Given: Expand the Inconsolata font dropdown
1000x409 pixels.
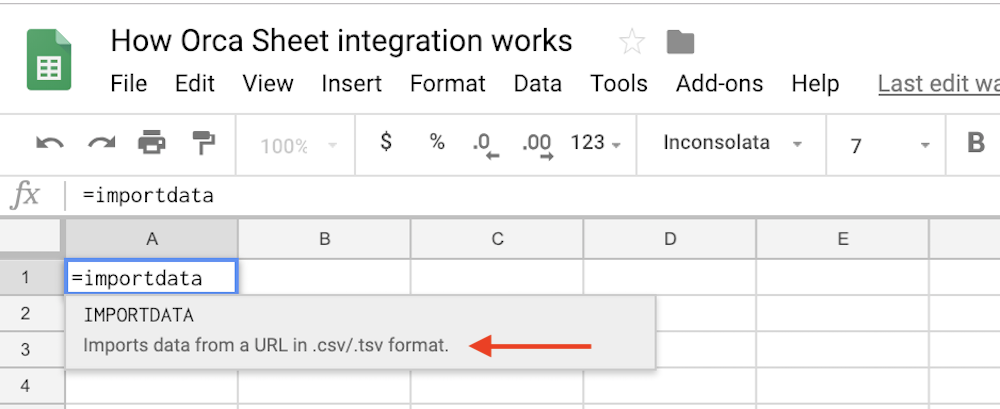Looking at the screenshot, I should [x=732, y=144].
